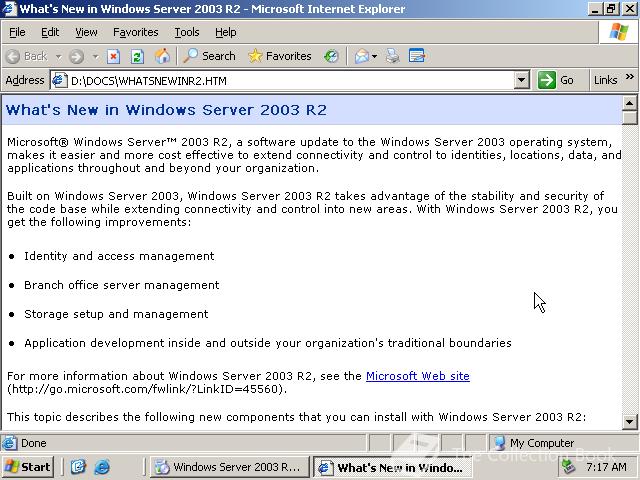640x480 pixels.
Task: Launch Internet Explorer from quick launch
Action: click(102, 467)
